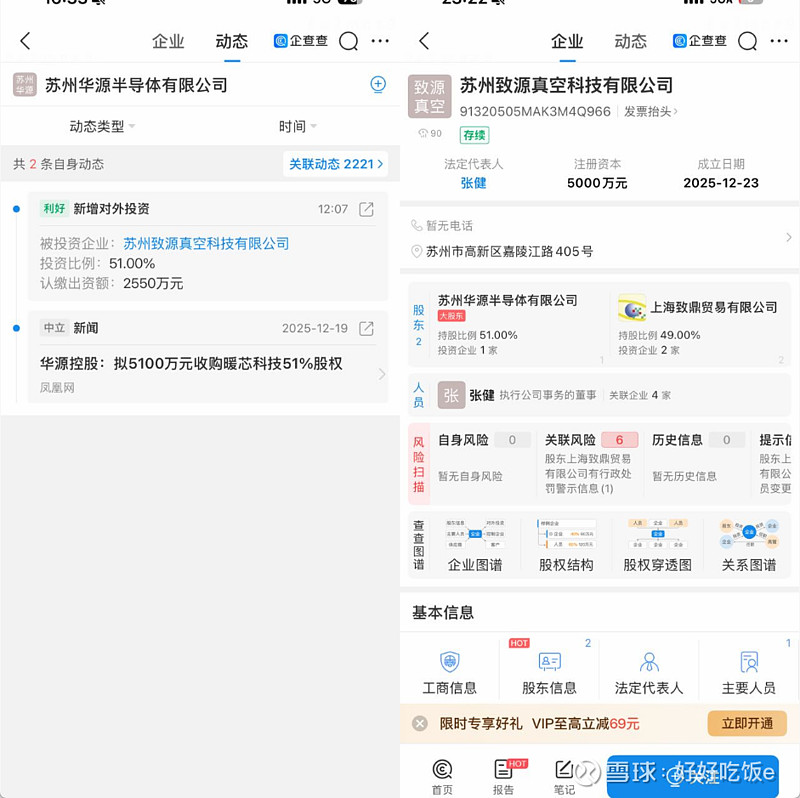Follow 苏州华源半导体 with plus icon
This screenshot has width=800, height=798.
tap(378, 84)
